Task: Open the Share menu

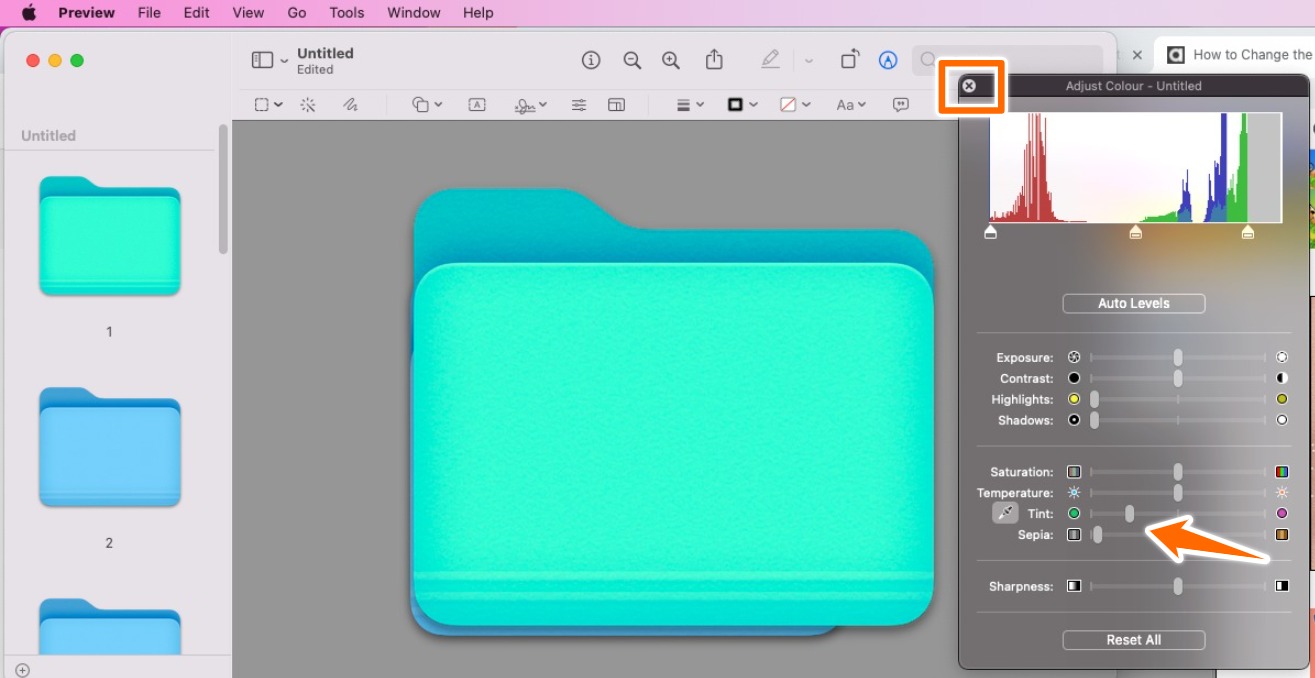Action: pyautogui.click(x=714, y=60)
